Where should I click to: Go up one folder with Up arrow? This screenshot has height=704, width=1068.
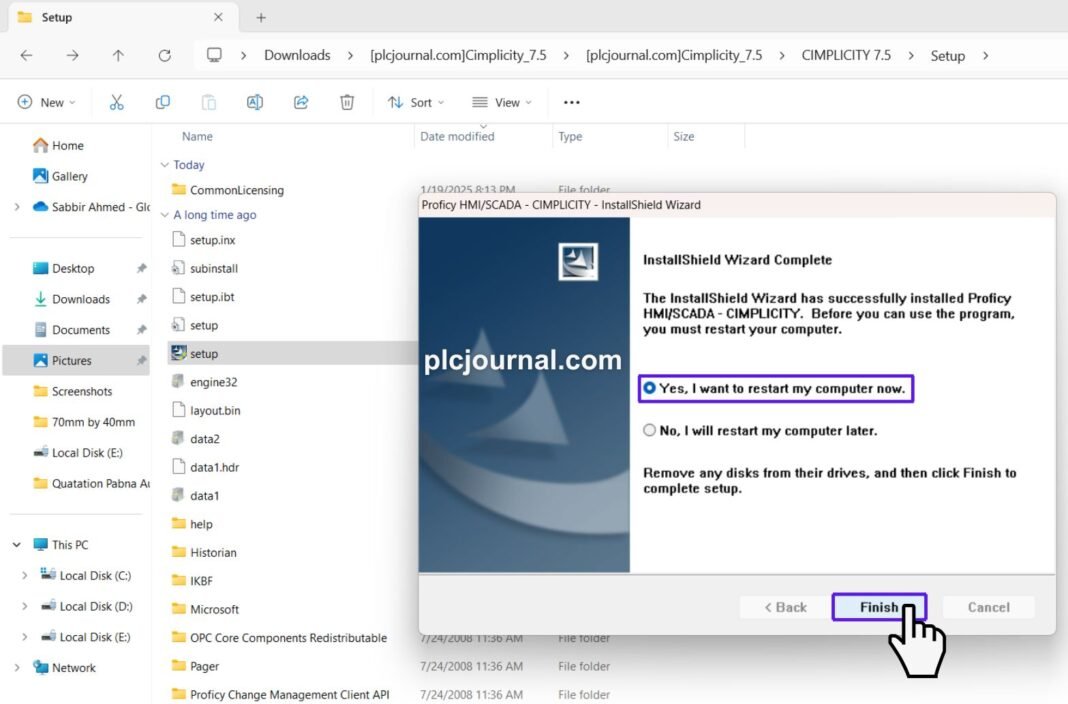point(118,56)
